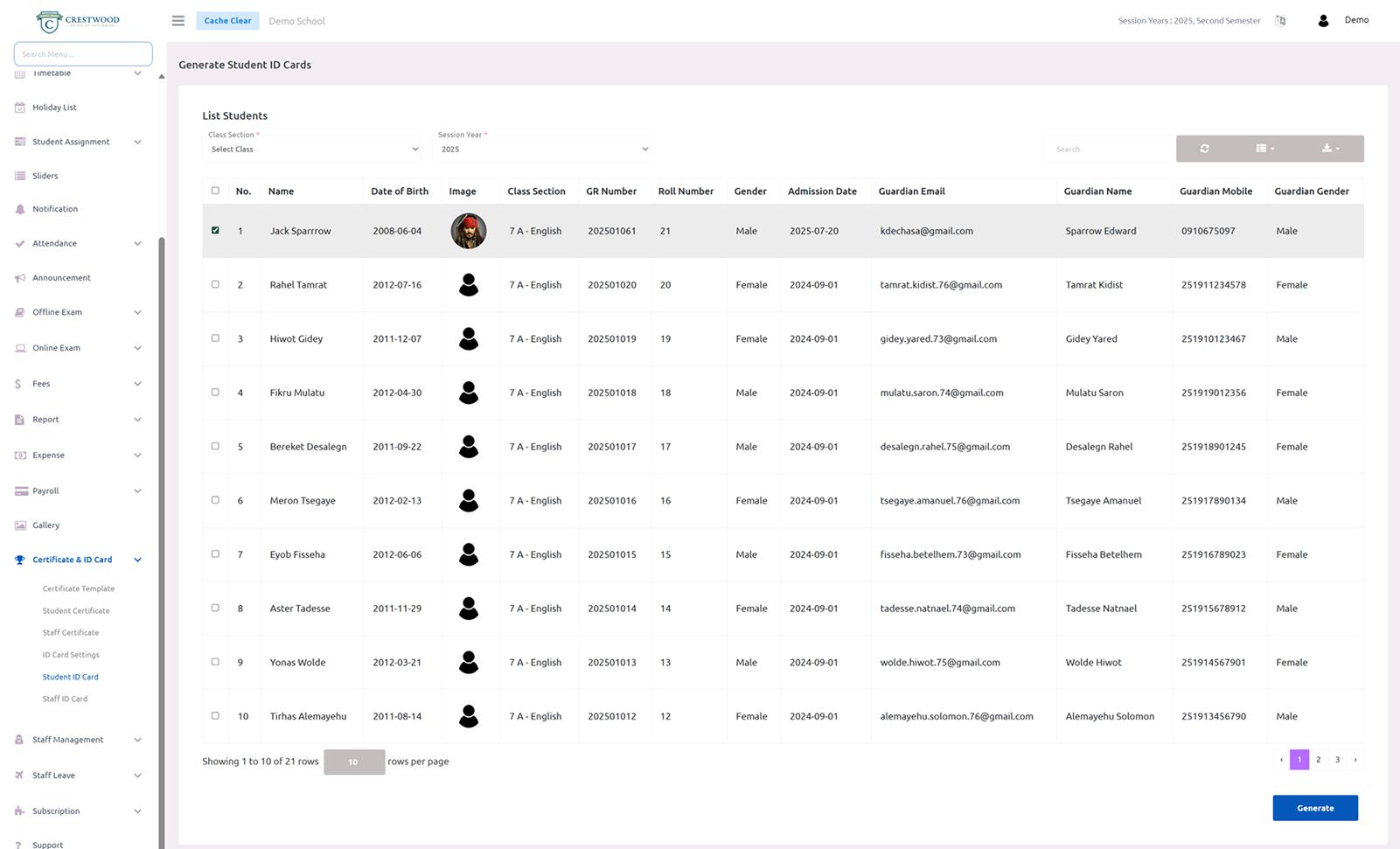
Task: Click the Gallery icon in sidebar
Action: click(20, 525)
